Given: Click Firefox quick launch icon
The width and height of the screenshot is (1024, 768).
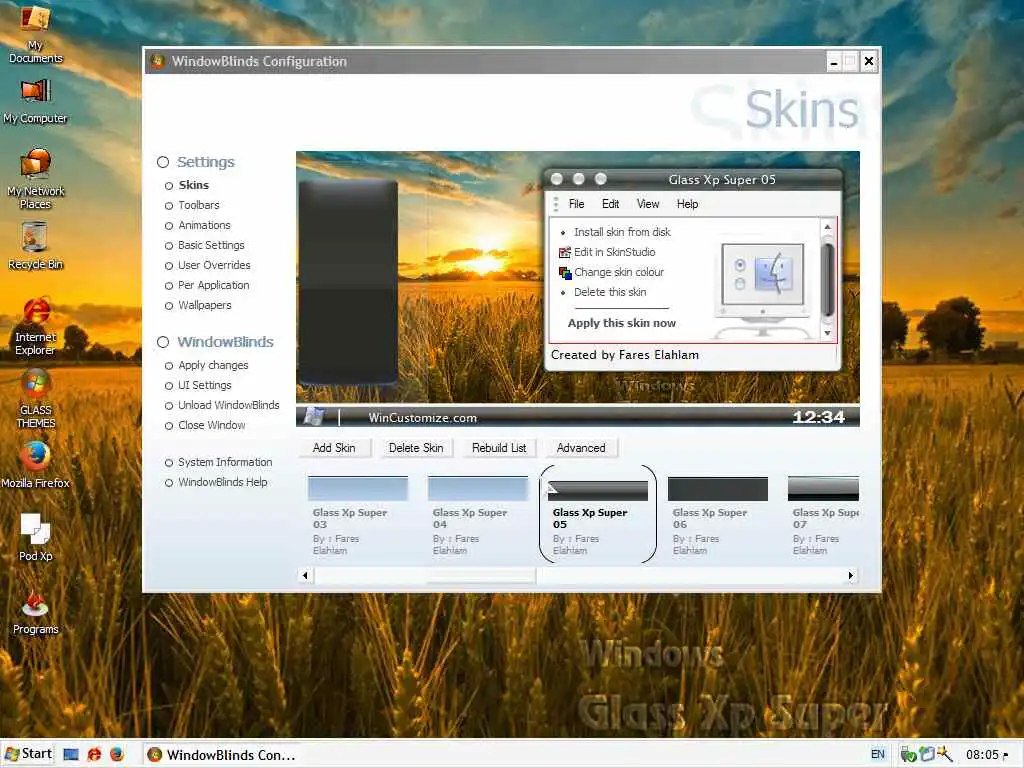Looking at the screenshot, I should tap(117, 754).
